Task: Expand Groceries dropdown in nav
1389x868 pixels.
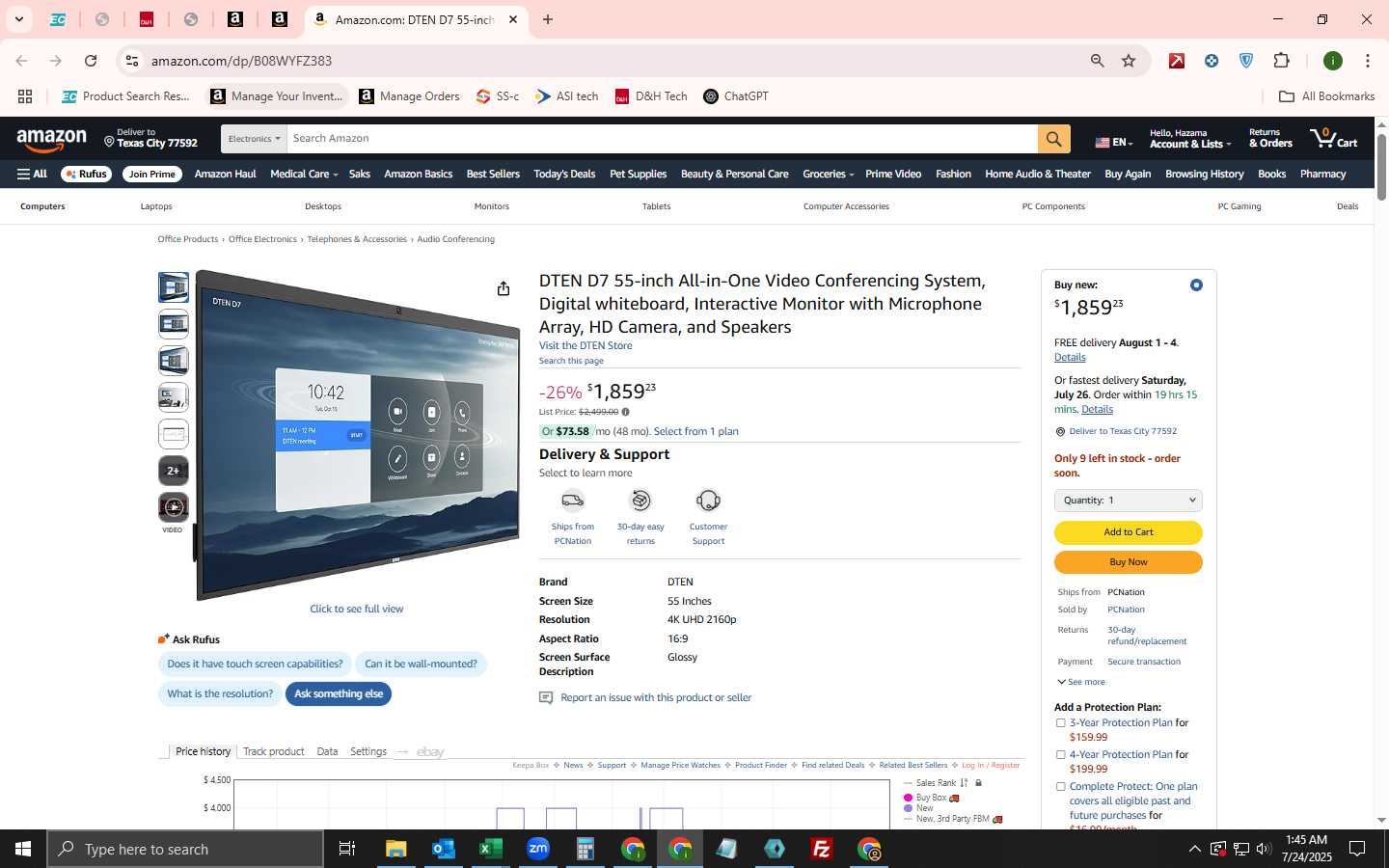Action: pos(828,175)
